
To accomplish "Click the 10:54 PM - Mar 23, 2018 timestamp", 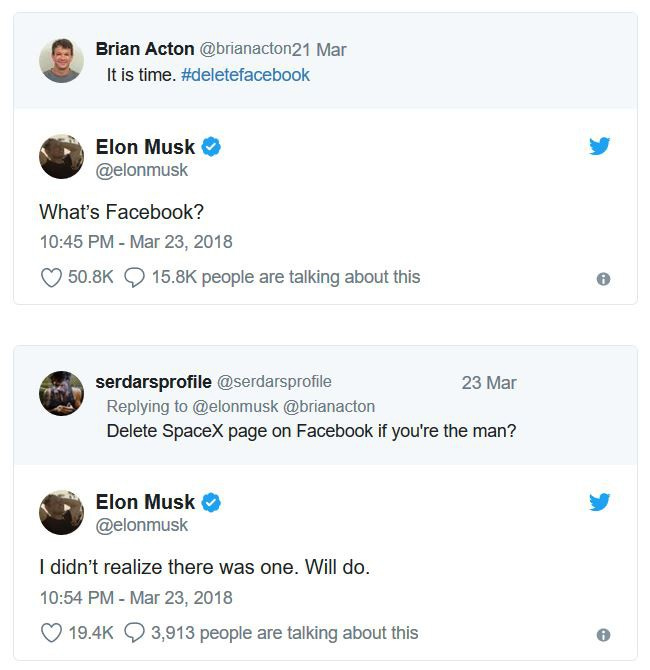I will point(135,598).
